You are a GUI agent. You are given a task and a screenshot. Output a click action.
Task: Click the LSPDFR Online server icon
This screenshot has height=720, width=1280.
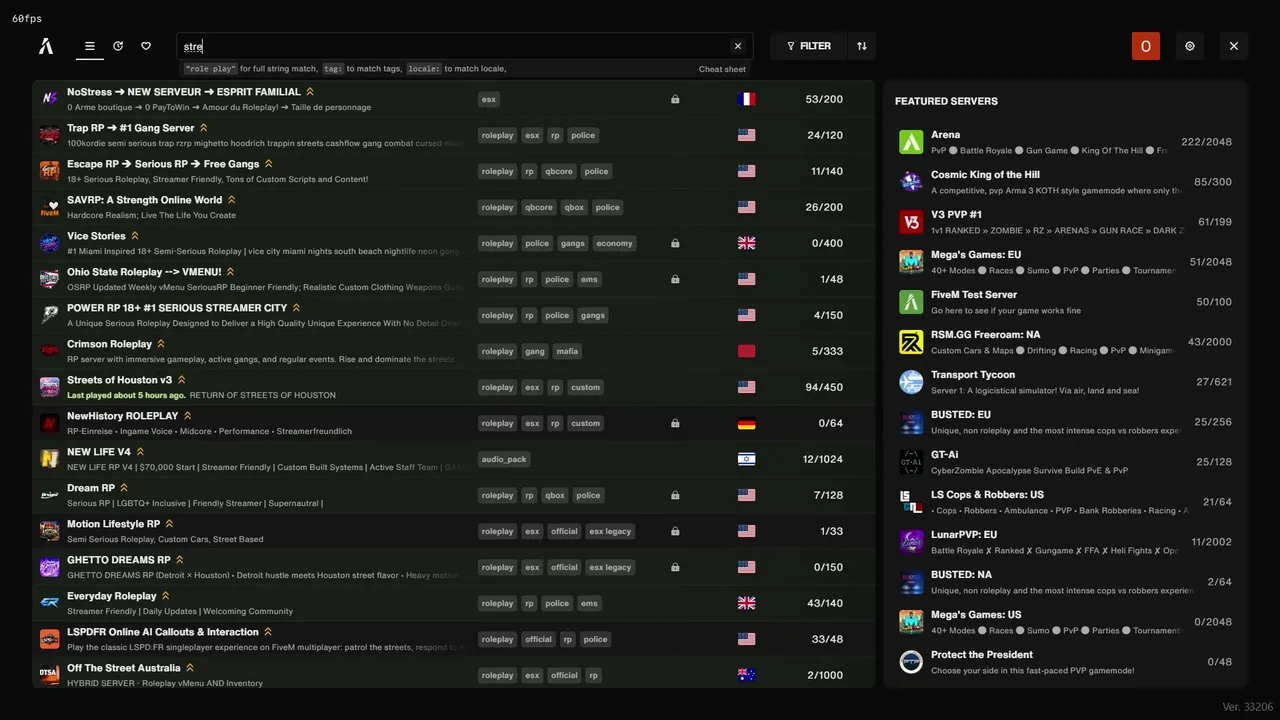click(x=49, y=639)
